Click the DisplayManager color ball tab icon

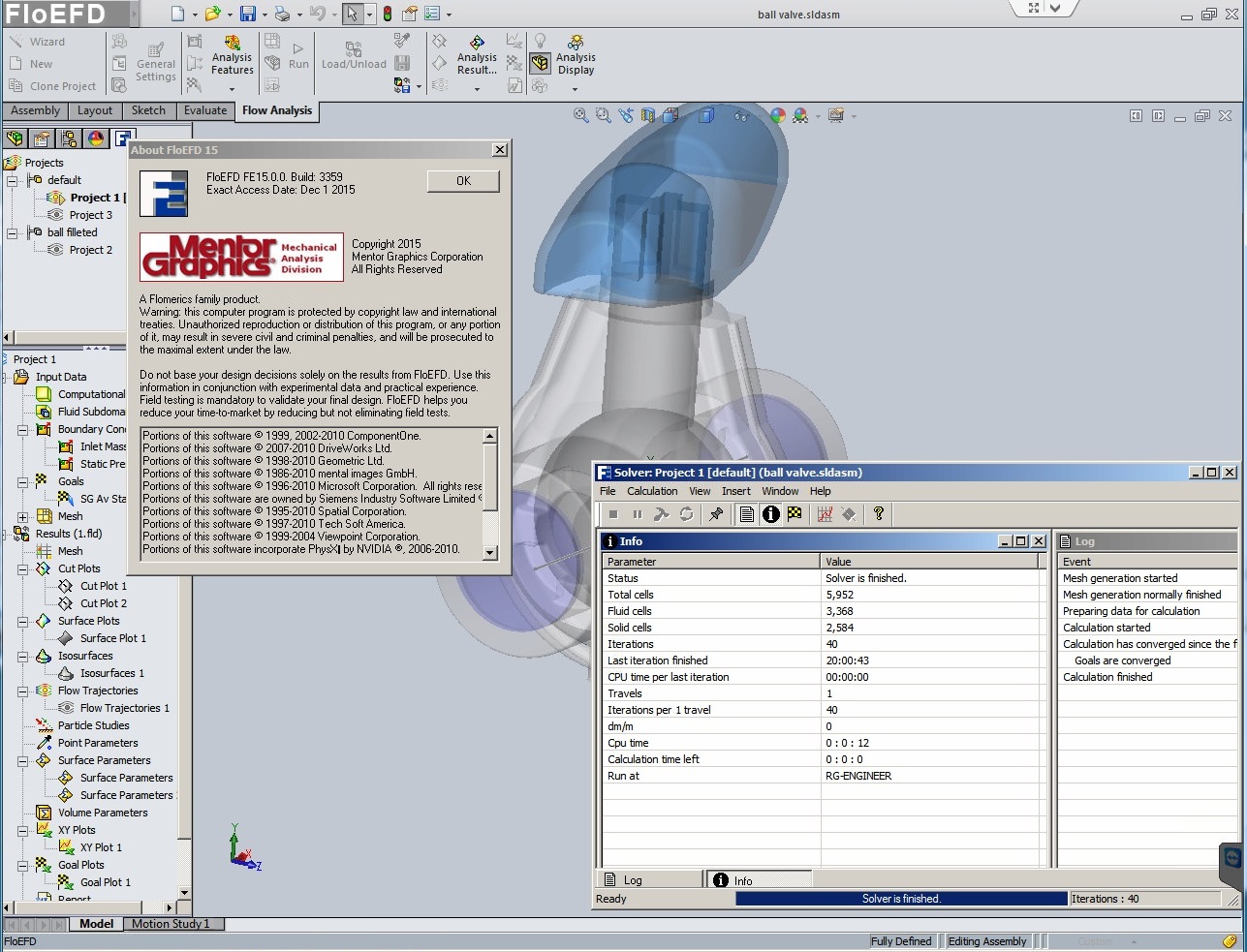click(x=96, y=138)
